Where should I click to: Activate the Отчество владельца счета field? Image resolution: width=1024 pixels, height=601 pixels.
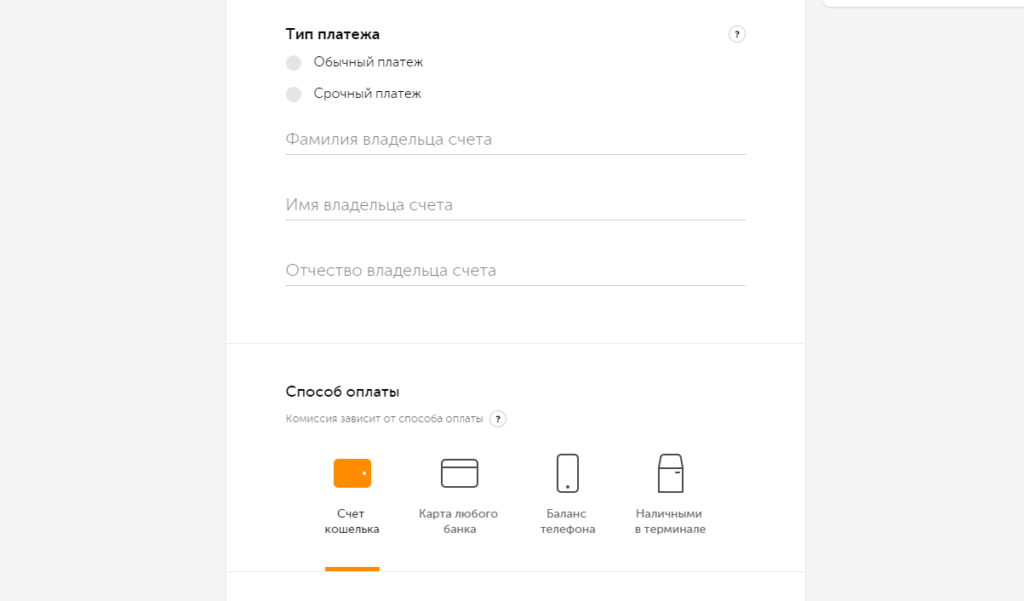tap(515, 271)
